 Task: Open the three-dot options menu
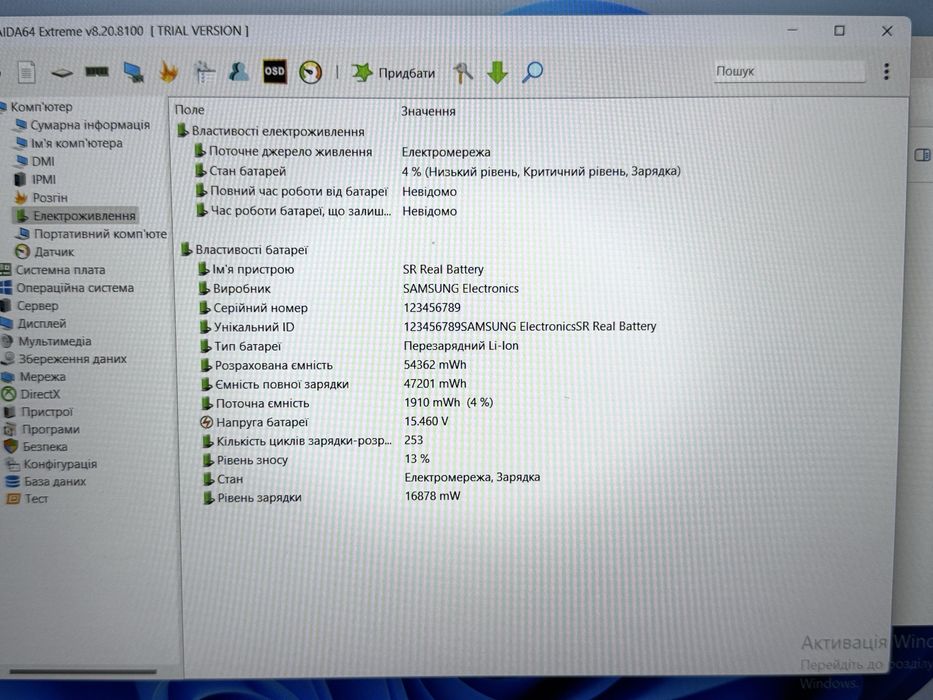pyautogui.click(x=886, y=71)
